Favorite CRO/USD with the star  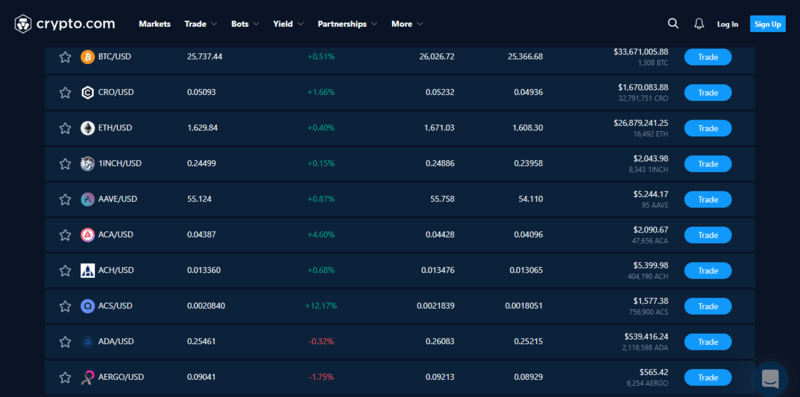tap(65, 92)
